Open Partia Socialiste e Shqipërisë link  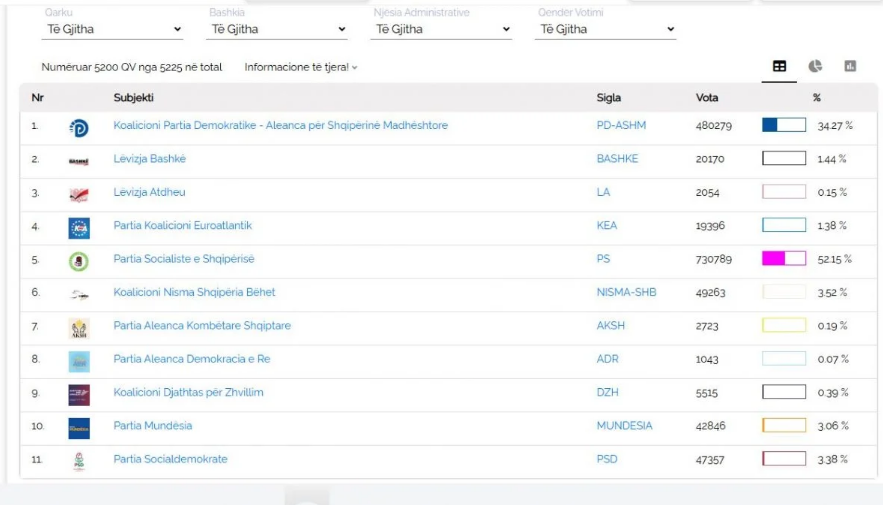pos(184,259)
